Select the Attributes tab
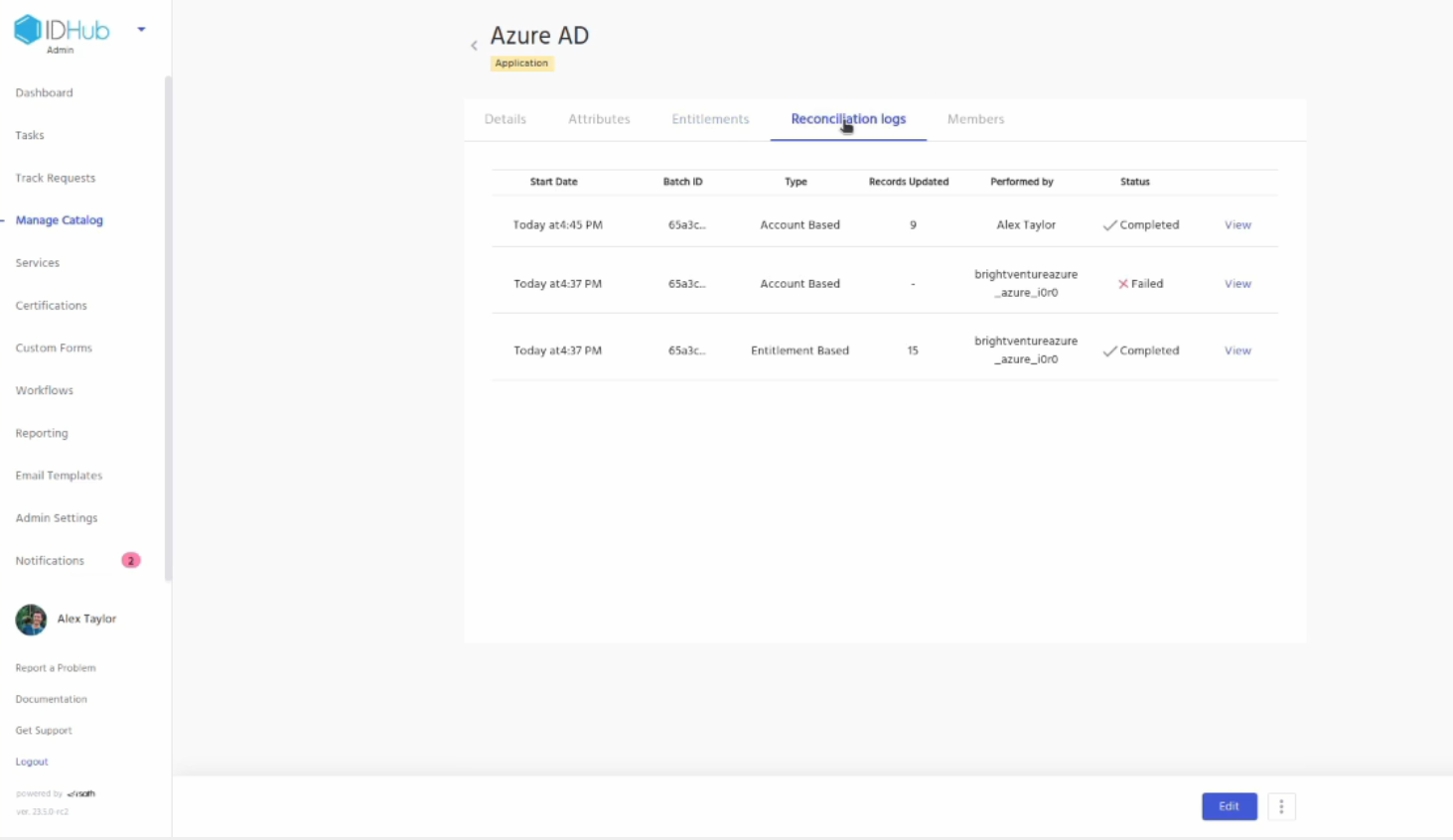This screenshot has width=1453, height=840. click(599, 119)
